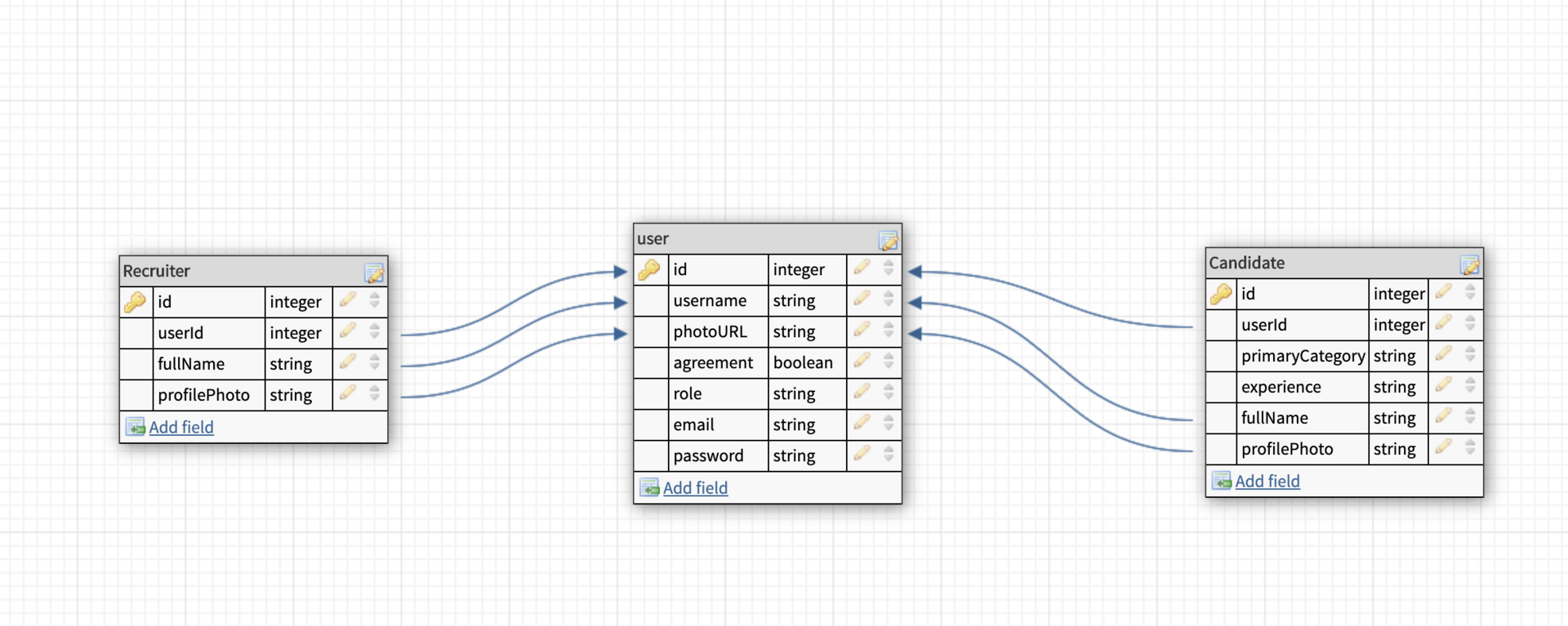Click Add field link in user table
1568x626 pixels.
pyautogui.click(x=696, y=487)
